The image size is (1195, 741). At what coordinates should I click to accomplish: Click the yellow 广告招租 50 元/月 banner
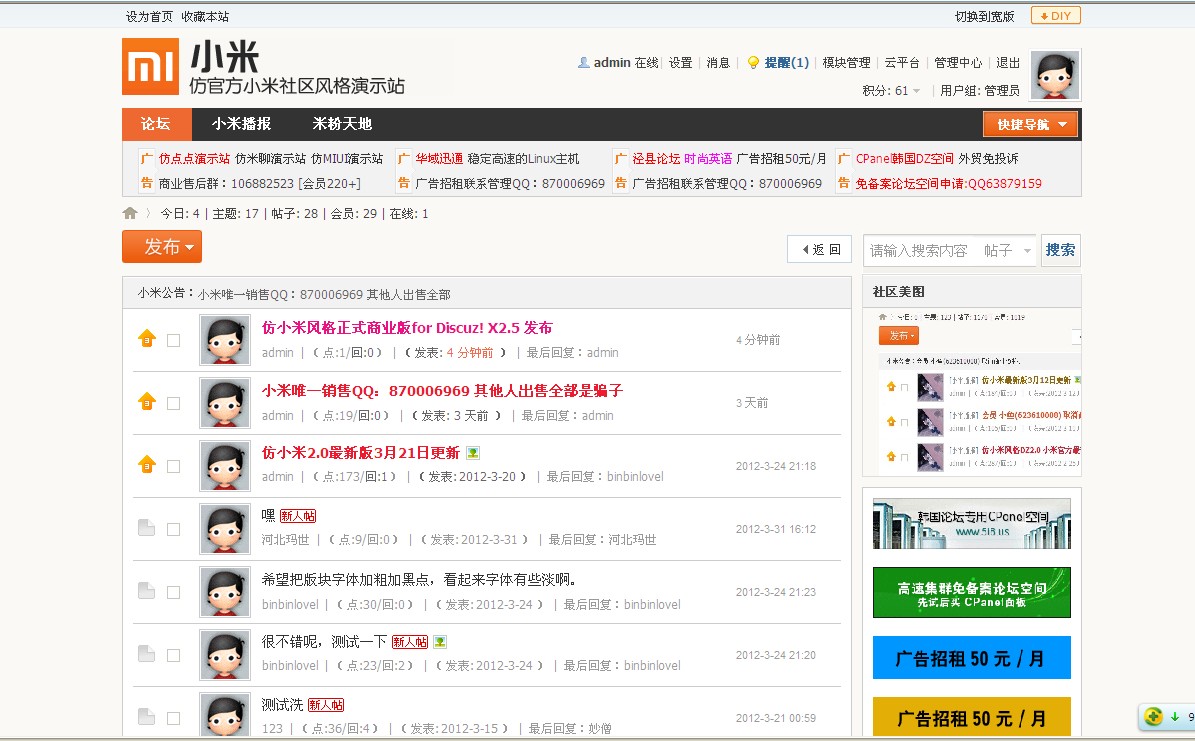click(x=972, y=717)
